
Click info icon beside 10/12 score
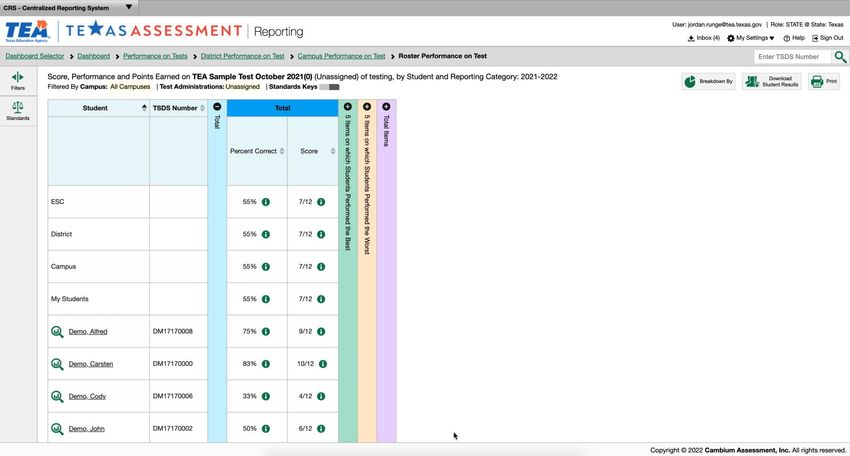coord(323,364)
